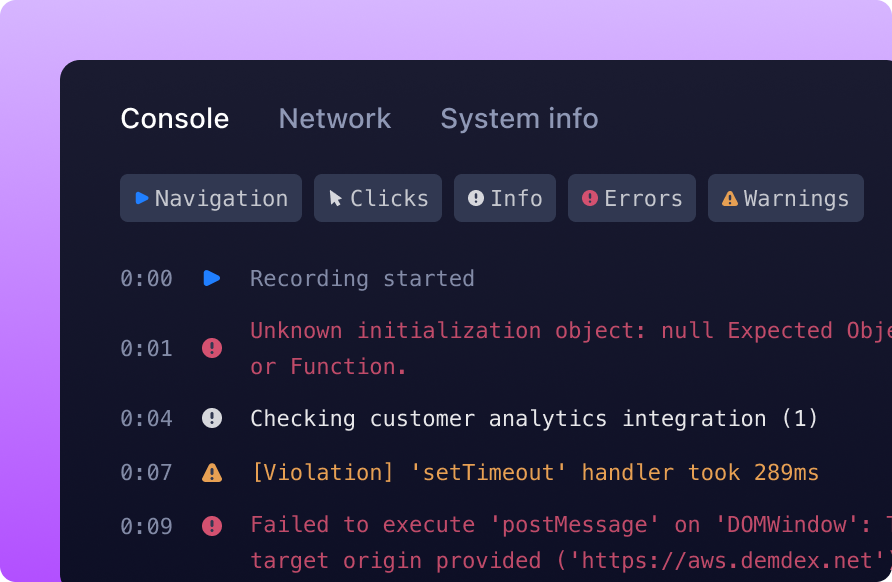Switch to the Console tab
This screenshot has width=892, height=582.
tap(175, 119)
